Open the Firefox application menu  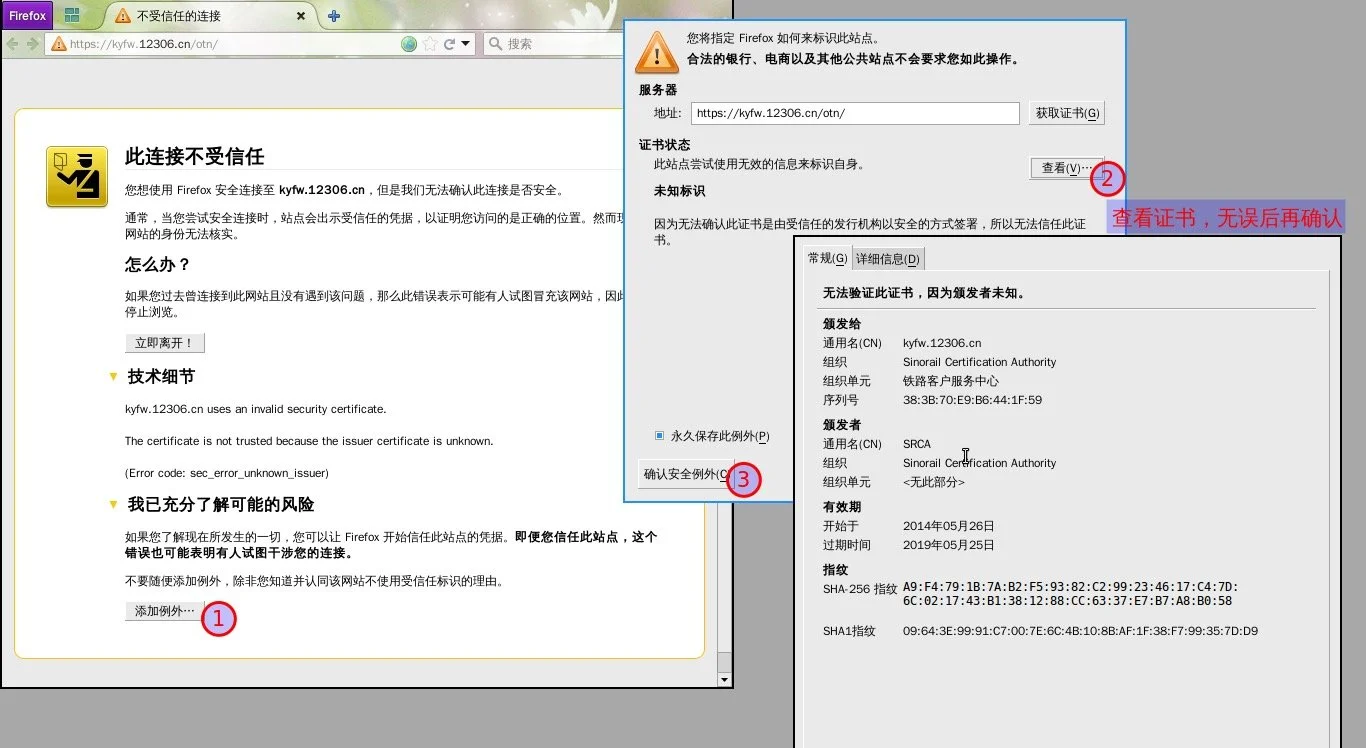click(x=28, y=15)
